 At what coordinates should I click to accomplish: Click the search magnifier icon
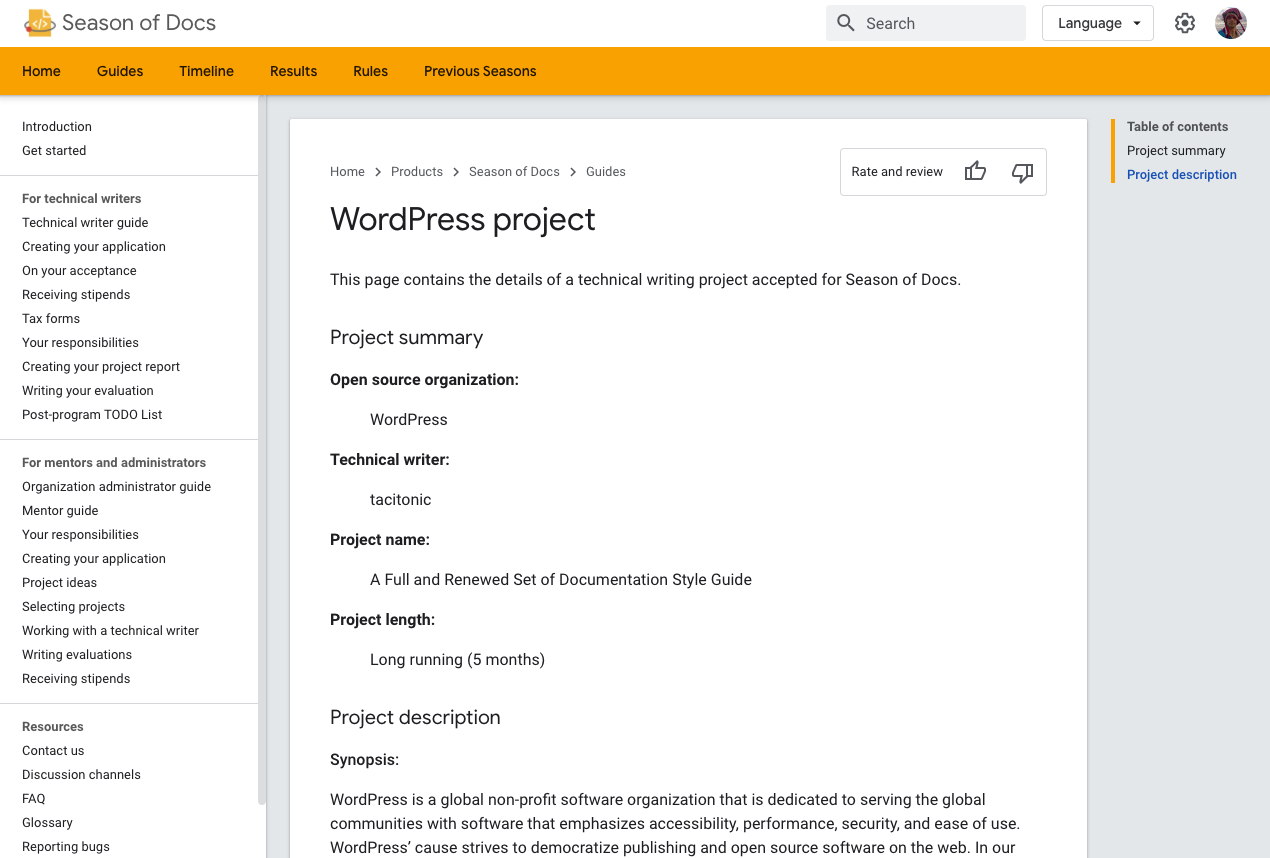coord(845,22)
